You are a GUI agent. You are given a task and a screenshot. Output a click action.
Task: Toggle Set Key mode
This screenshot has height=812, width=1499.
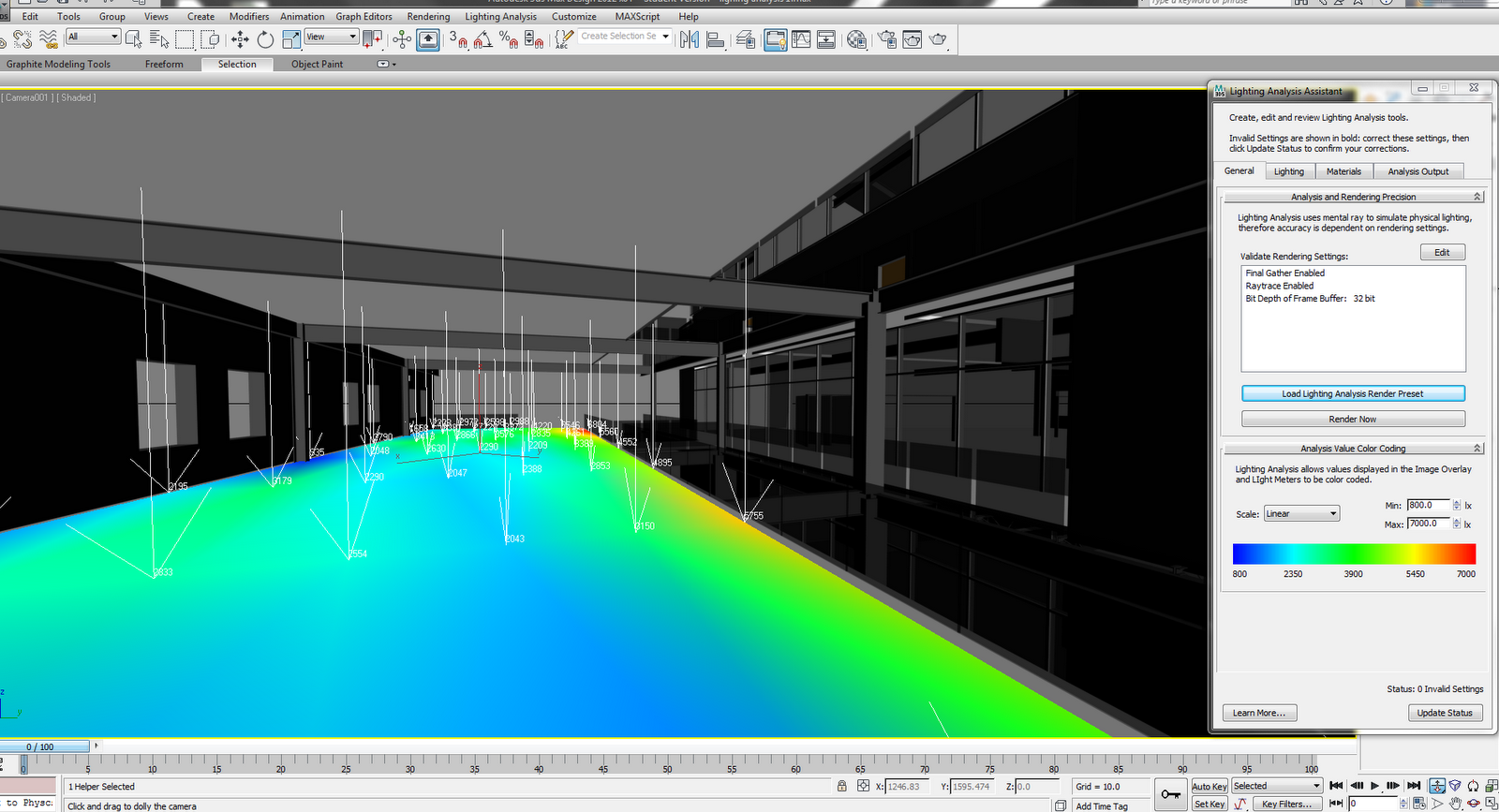click(1209, 804)
